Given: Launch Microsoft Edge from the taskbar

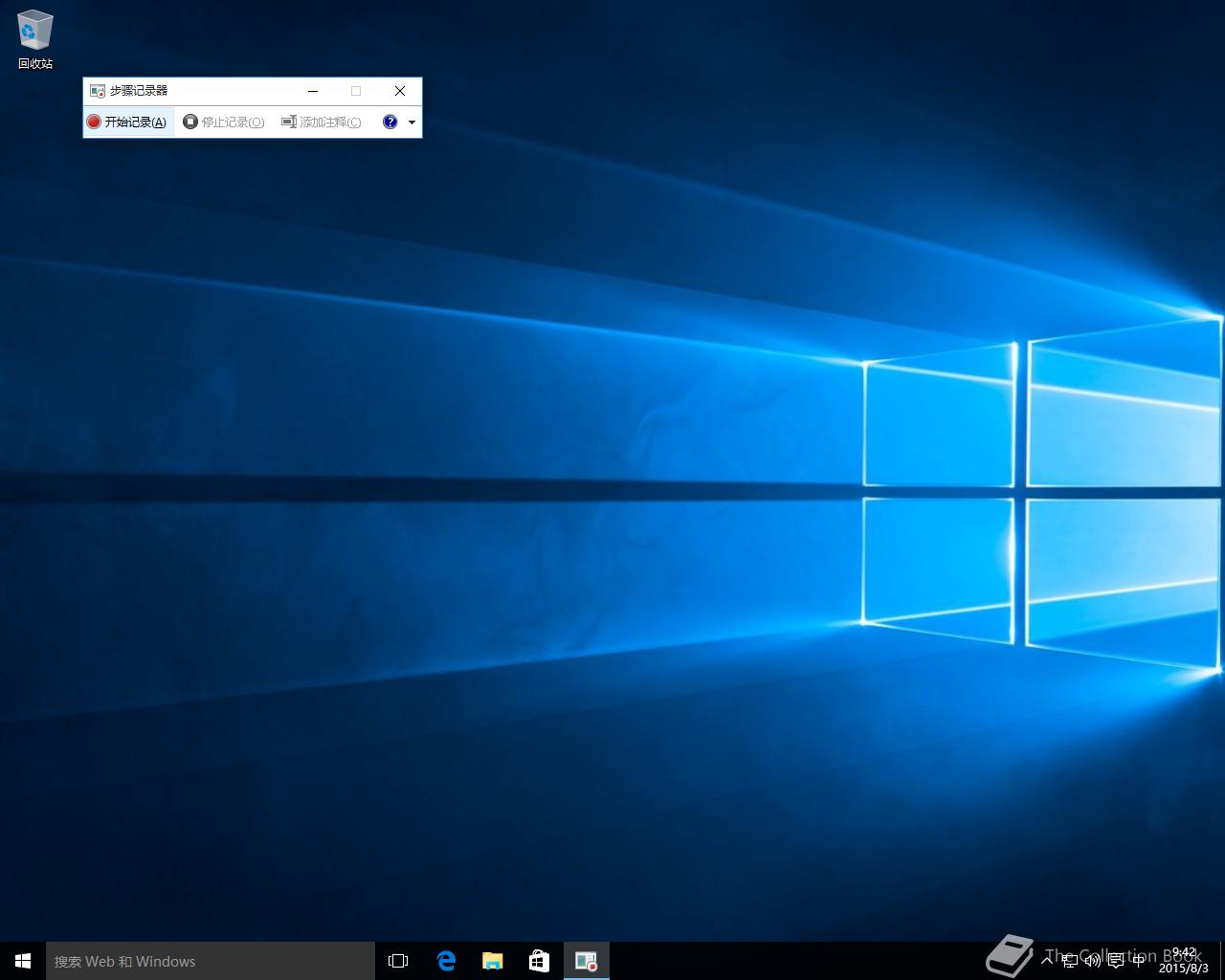Looking at the screenshot, I should [446, 961].
